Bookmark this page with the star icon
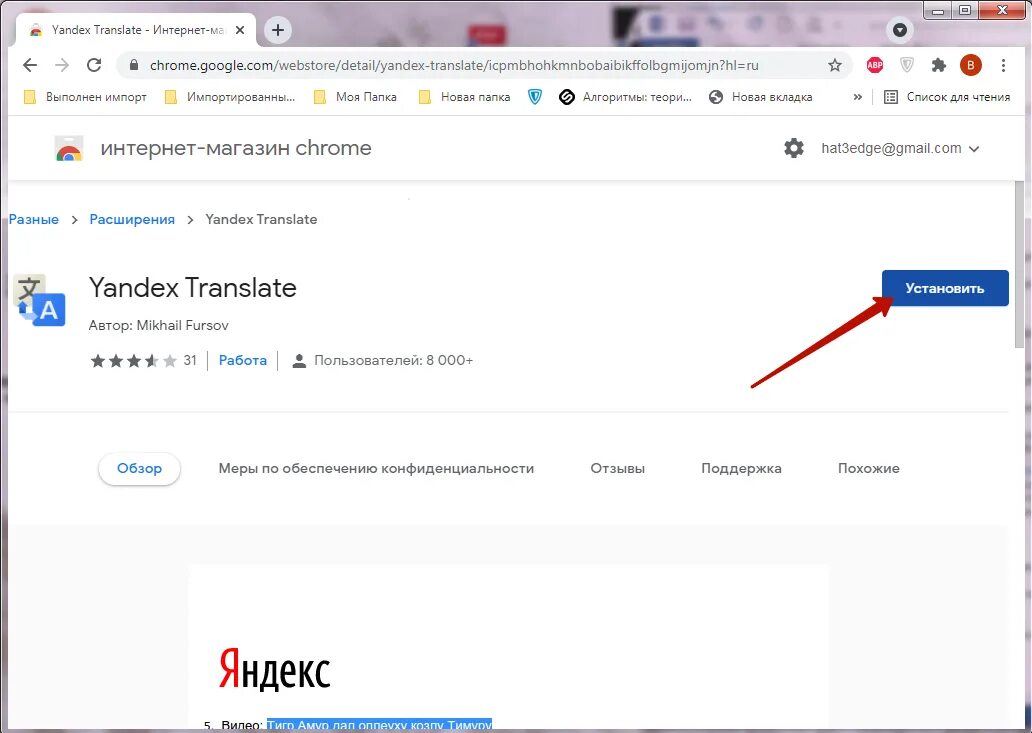The height and width of the screenshot is (733, 1032). [x=835, y=65]
